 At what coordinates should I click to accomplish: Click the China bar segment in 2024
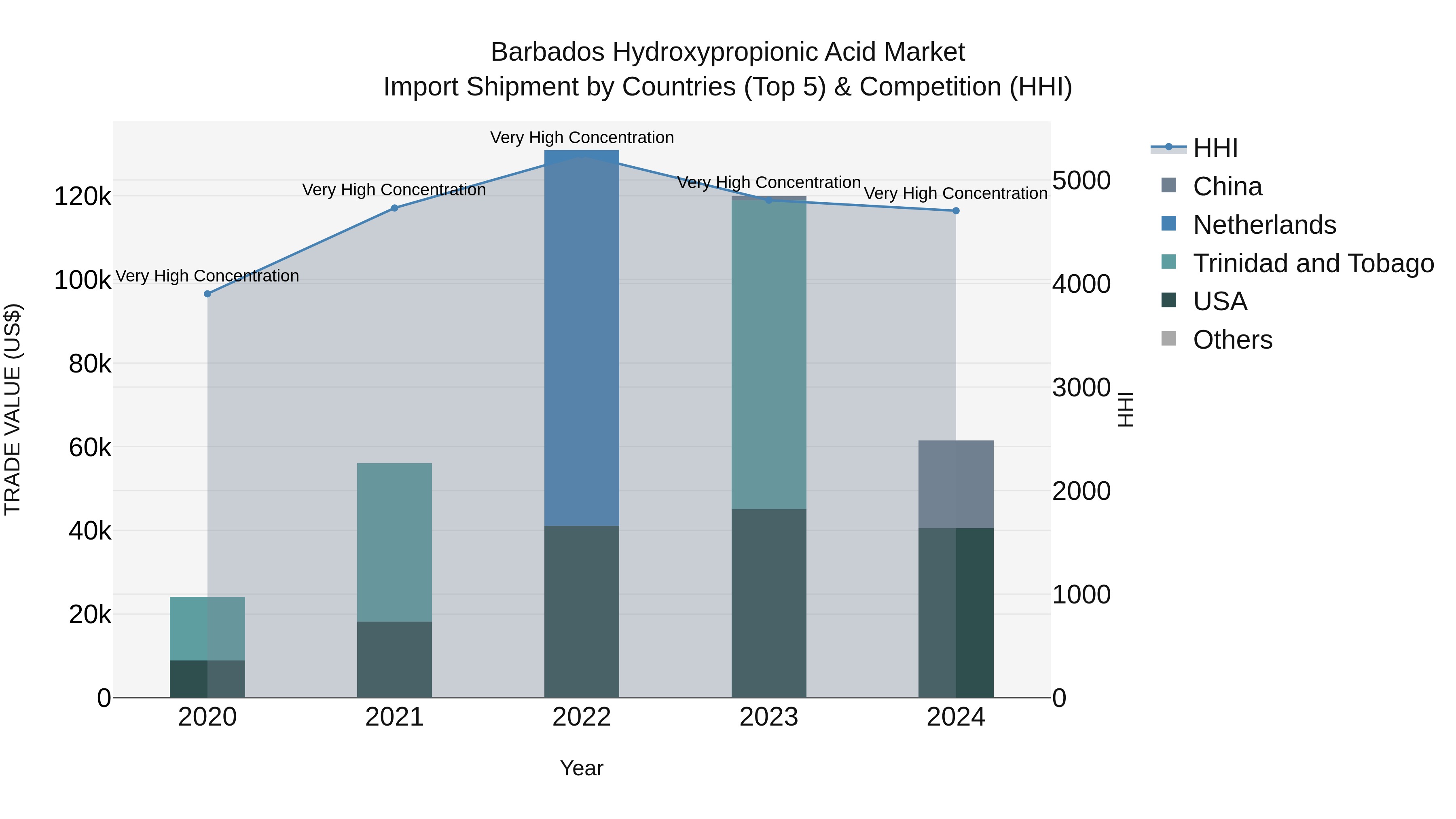pyautogui.click(x=956, y=485)
